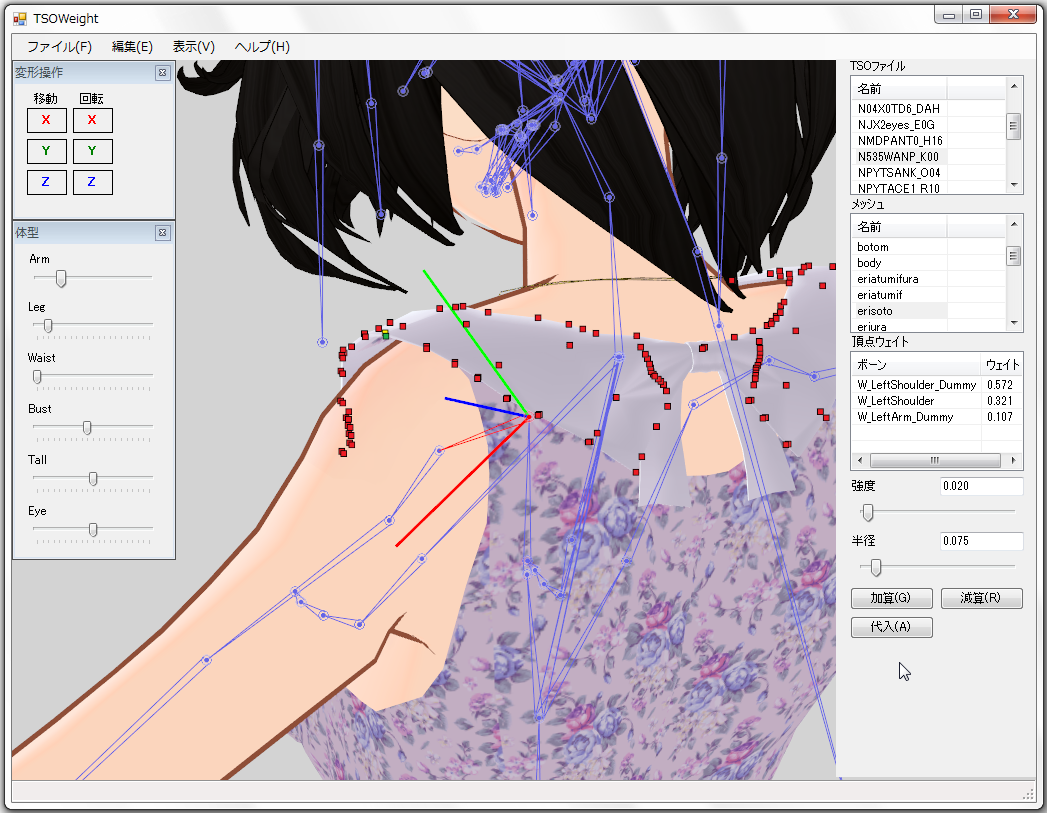This screenshot has height=813, width=1047.
Task: Open the ヘルプ(H) menu
Action: pos(262,47)
